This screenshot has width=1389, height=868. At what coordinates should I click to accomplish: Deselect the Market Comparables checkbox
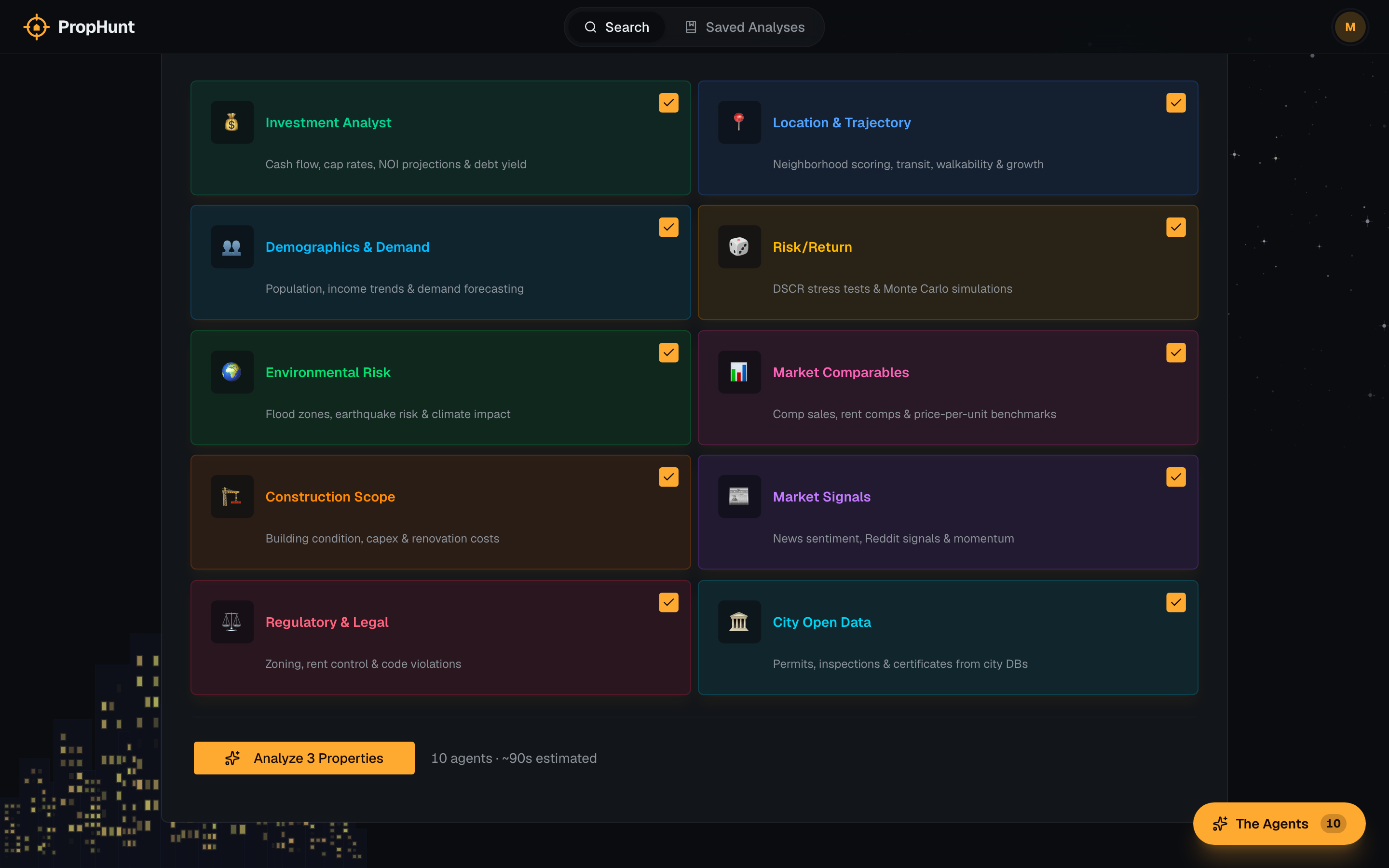pos(1176,353)
